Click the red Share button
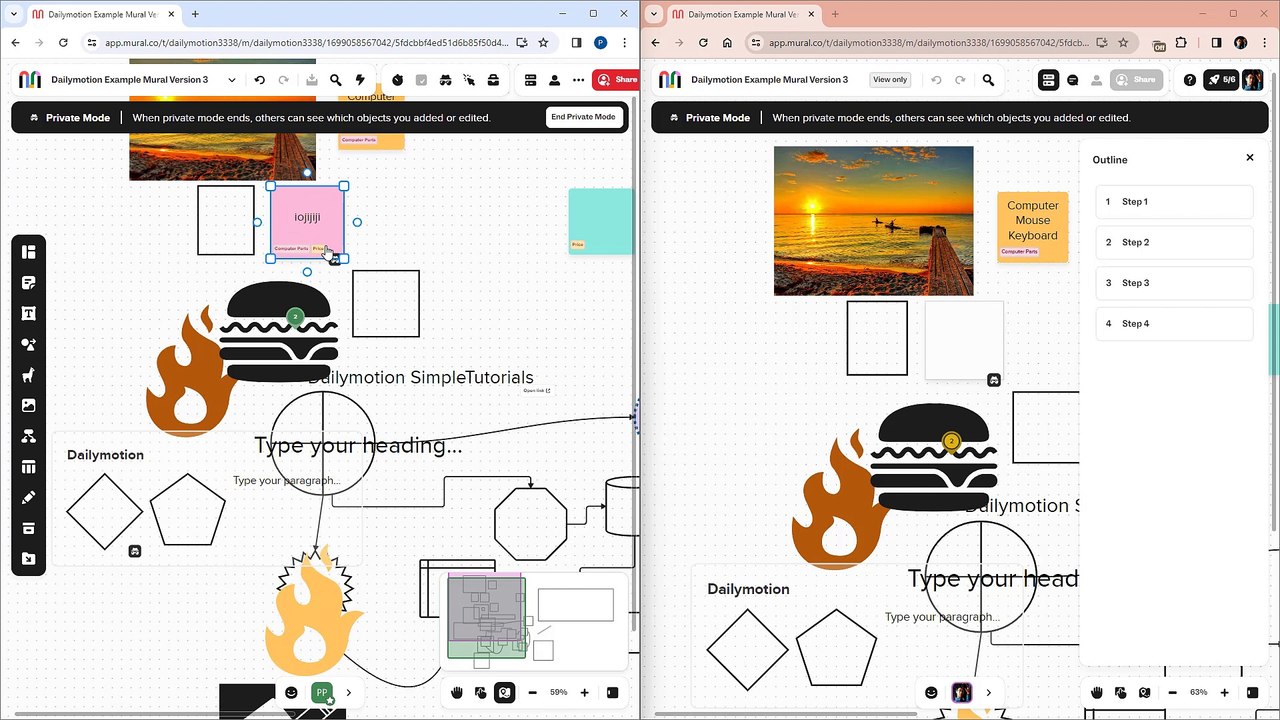 click(616, 80)
